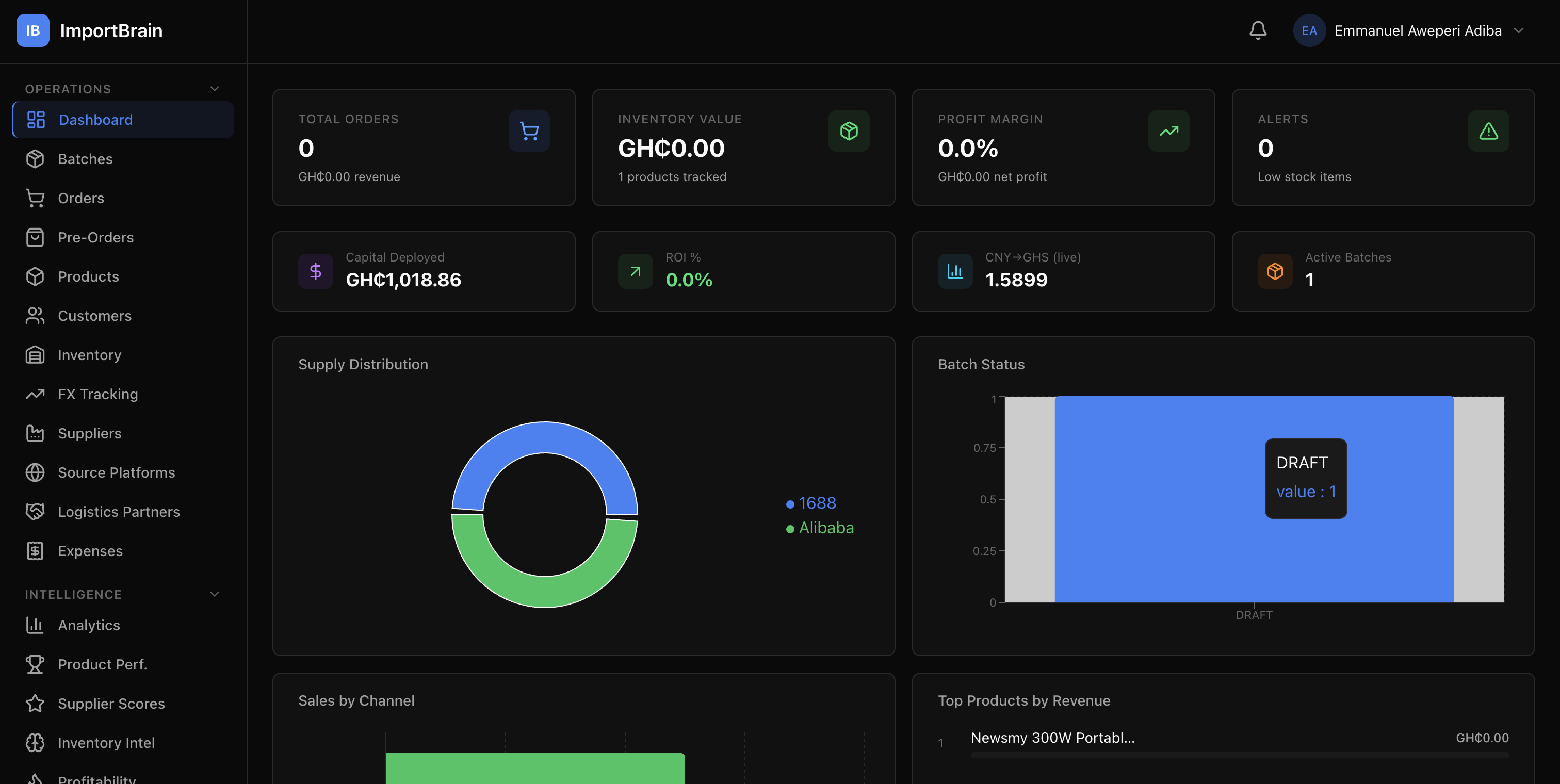Open Expenses page
The image size is (1560, 784).
[x=123, y=551]
